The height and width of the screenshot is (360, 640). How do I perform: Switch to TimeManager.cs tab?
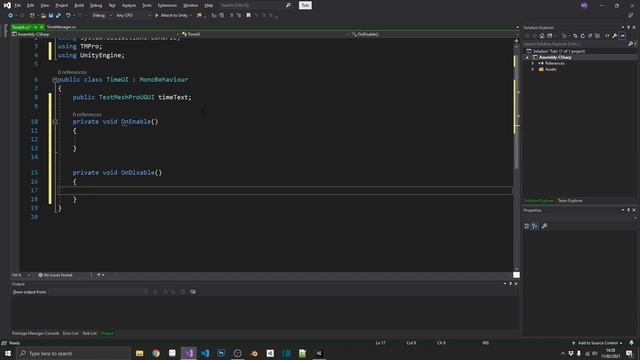click(x=61, y=27)
